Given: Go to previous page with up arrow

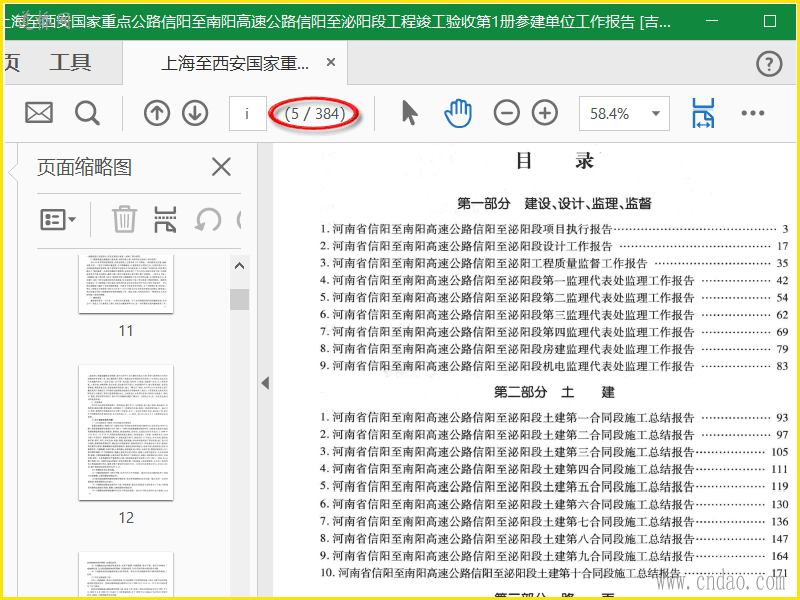Looking at the screenshot, I should tap(157, 113).
